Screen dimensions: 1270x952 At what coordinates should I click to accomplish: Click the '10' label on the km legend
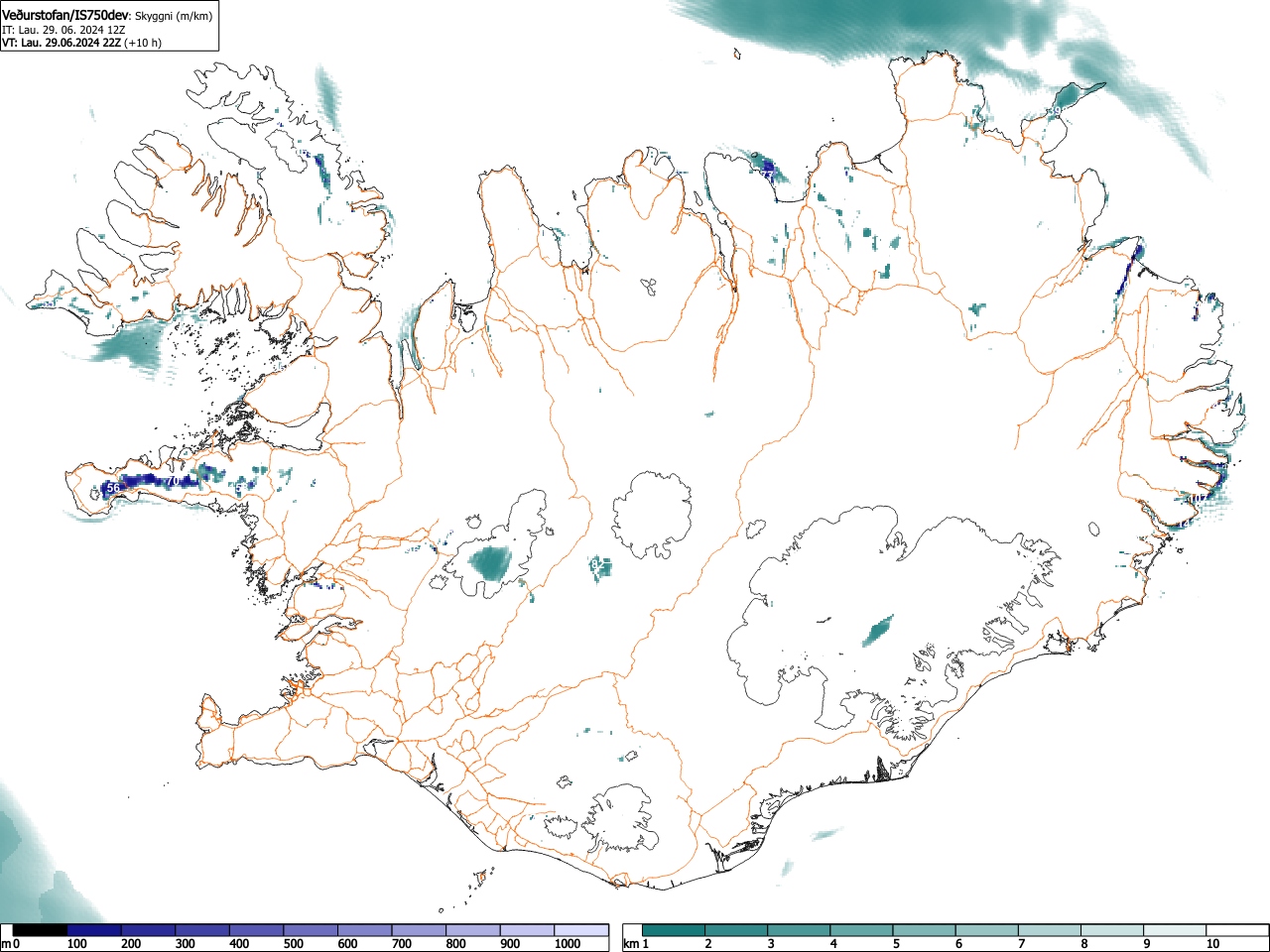[1211, 944]
